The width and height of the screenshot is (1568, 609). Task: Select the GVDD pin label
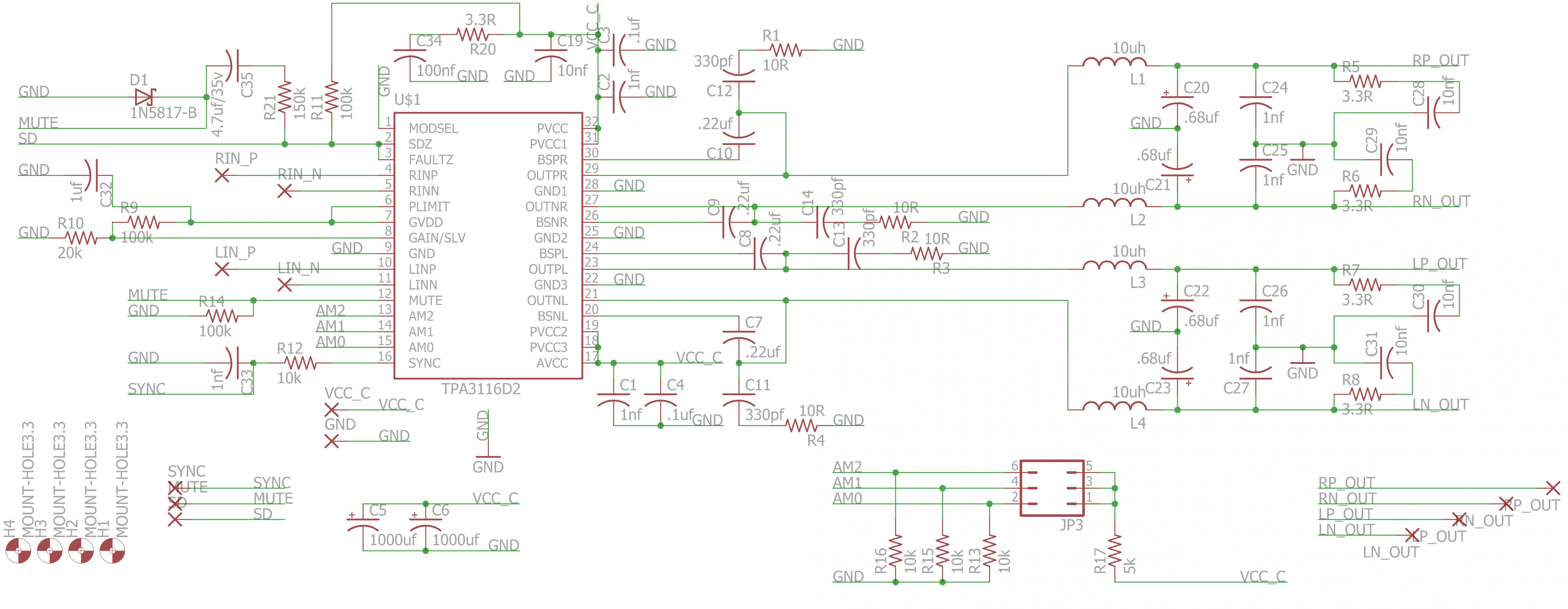tap(425, 222)
